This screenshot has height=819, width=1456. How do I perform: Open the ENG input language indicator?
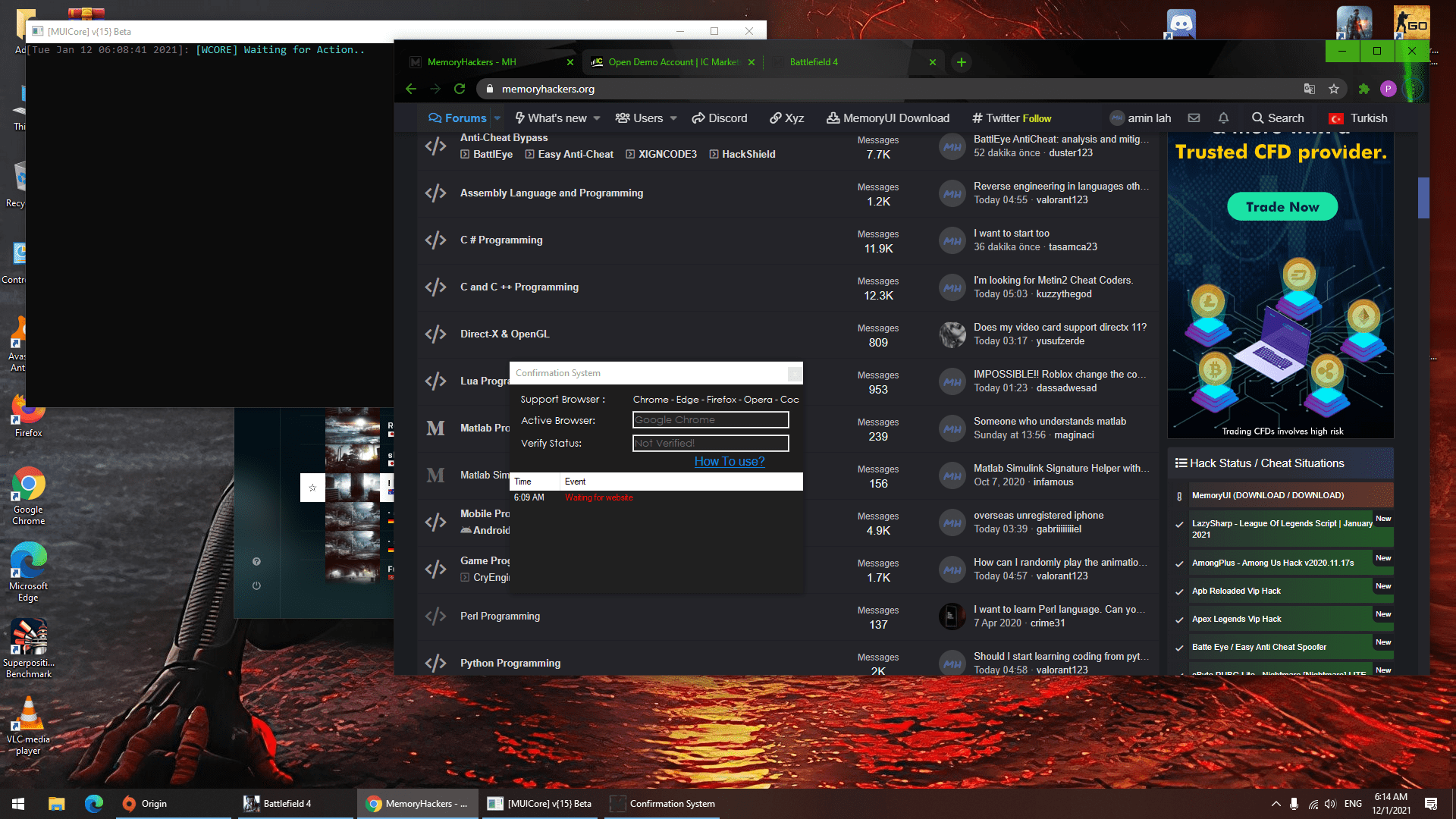[1353, 804]
